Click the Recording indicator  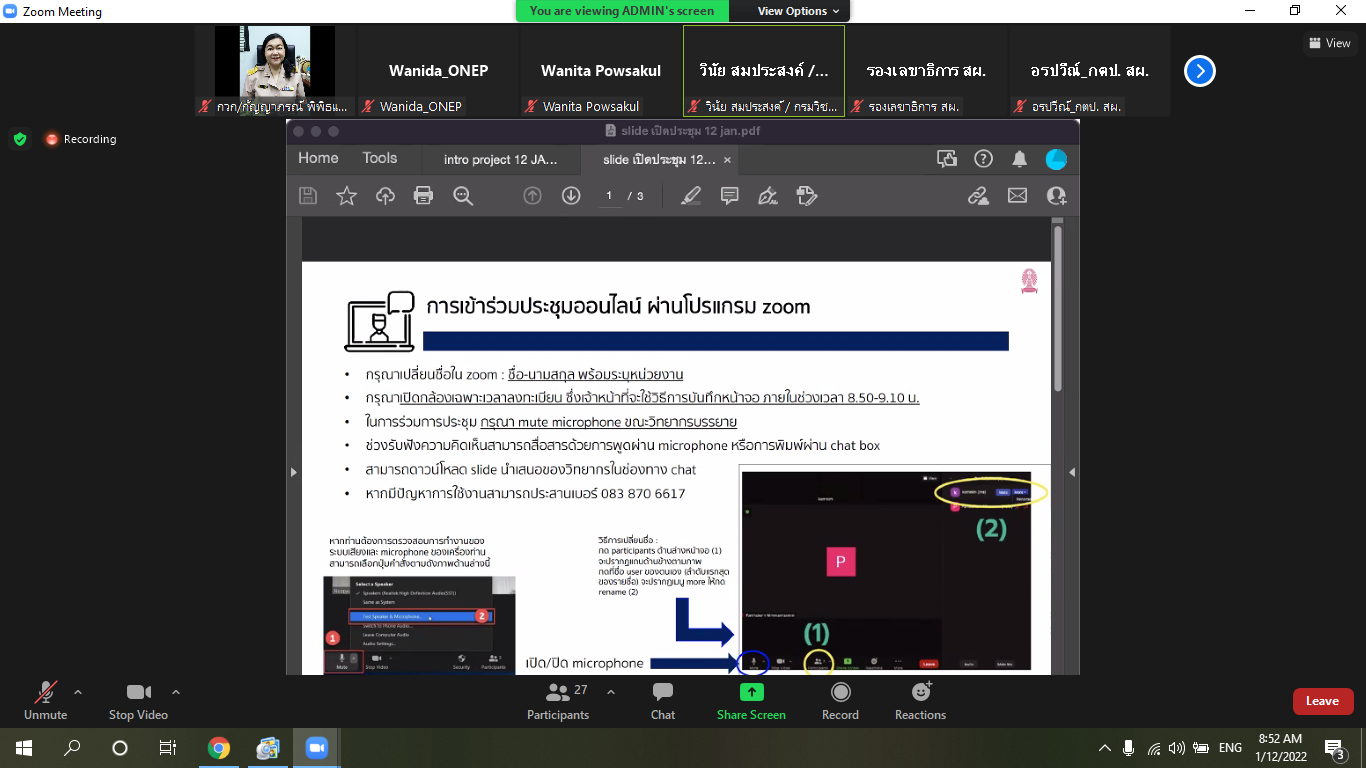click(80, 139)
